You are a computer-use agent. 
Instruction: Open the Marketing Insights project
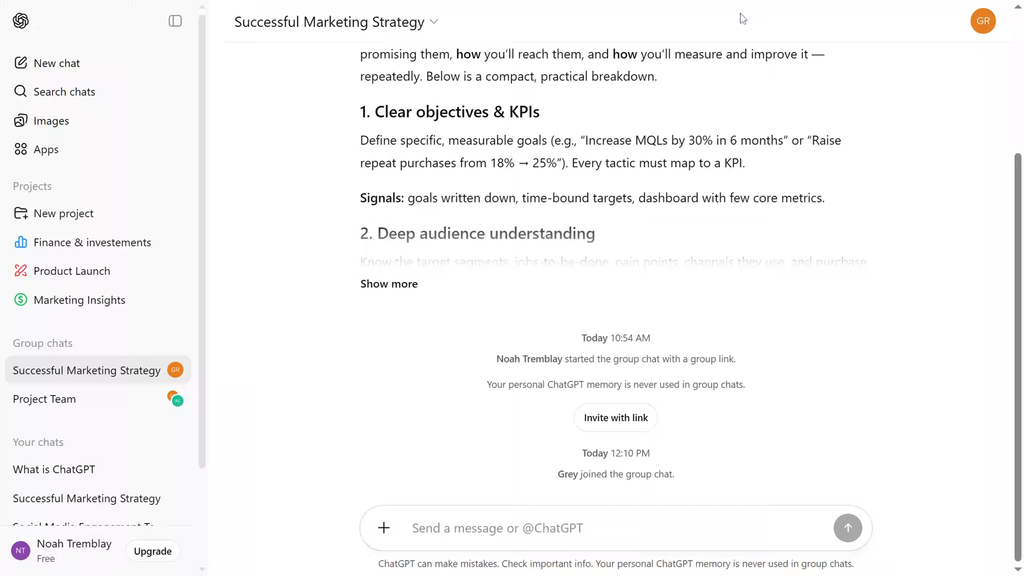[79, 300]
